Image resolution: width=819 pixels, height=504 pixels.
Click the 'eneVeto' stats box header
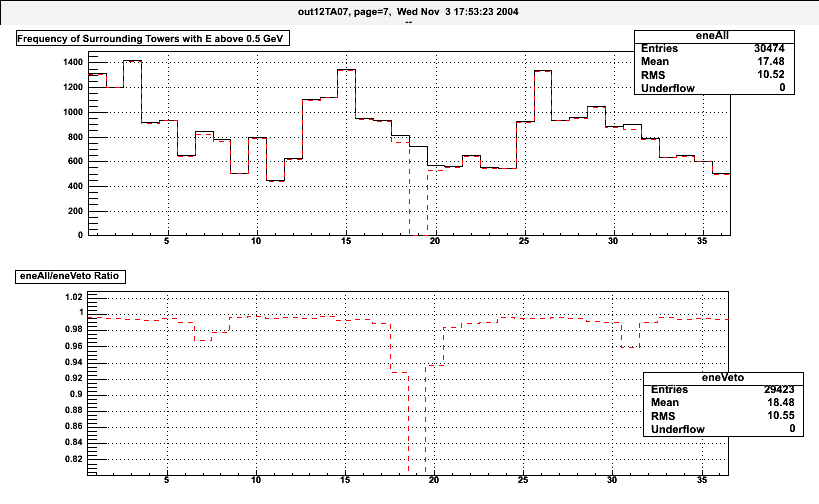(723, 378)
